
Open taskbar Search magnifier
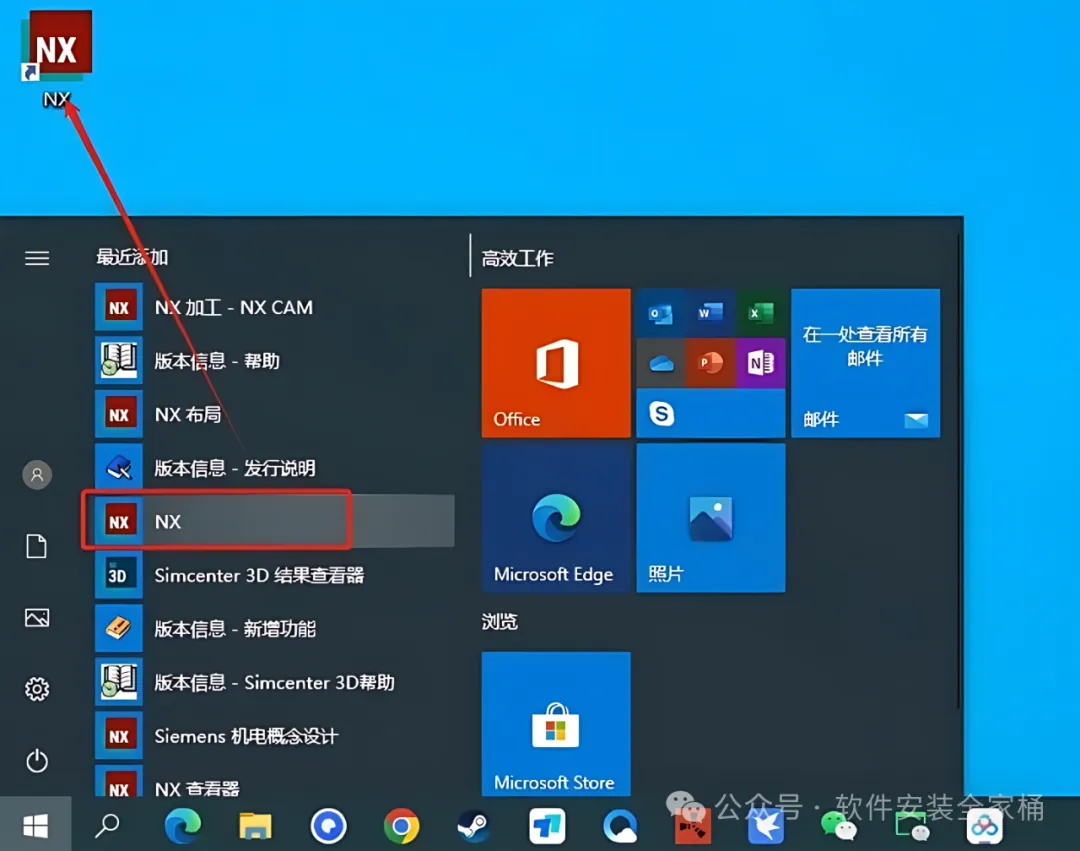(x=107, y=825)
